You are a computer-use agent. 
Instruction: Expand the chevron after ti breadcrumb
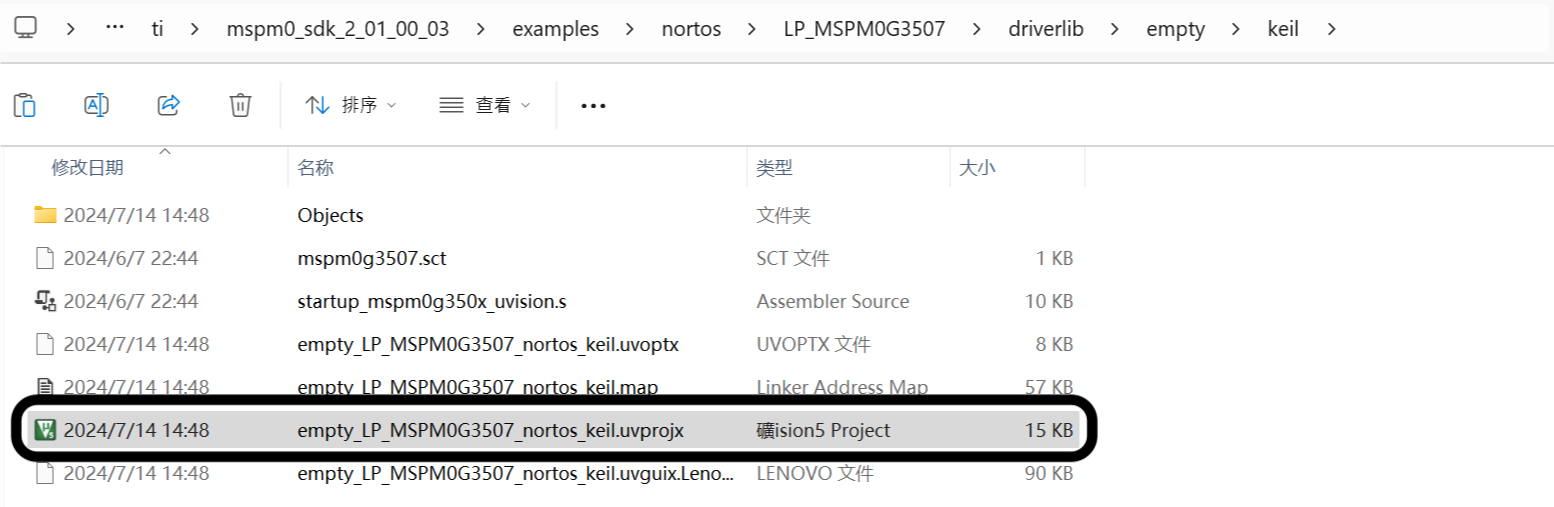[x=196, y=29]
